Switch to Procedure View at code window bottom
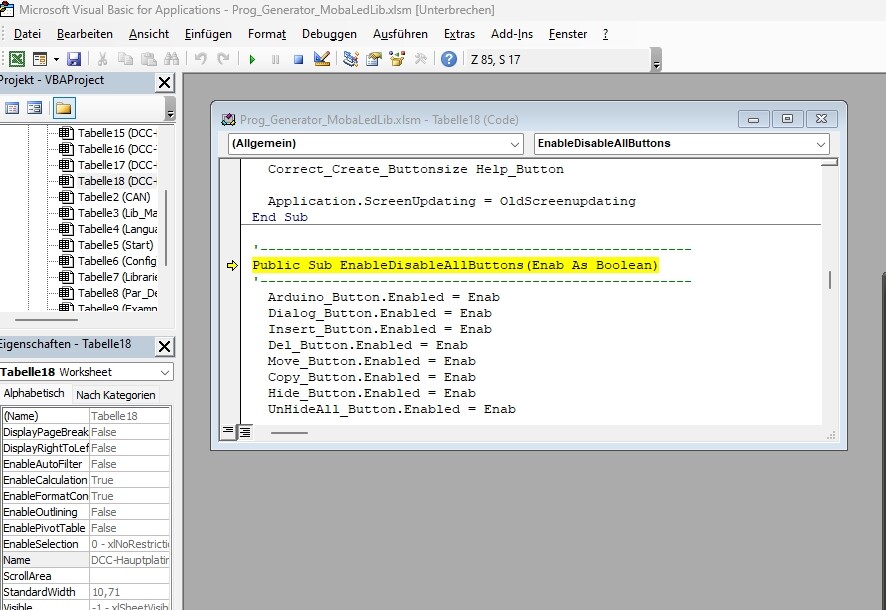The height and width of the screenshot is (610, 886). click(228, 432)
